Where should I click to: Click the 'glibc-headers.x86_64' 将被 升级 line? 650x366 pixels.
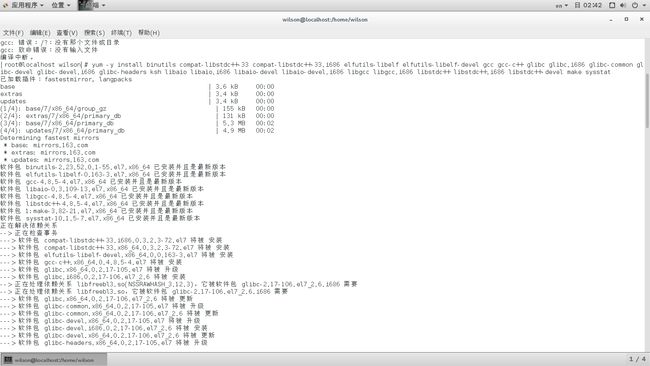104,343
